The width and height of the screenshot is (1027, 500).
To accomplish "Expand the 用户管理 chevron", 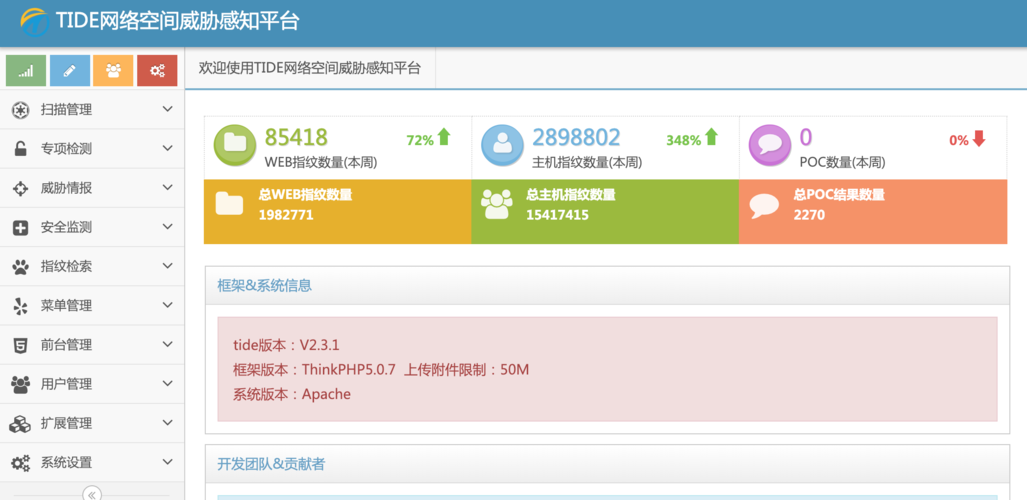I will pos(168,383).
